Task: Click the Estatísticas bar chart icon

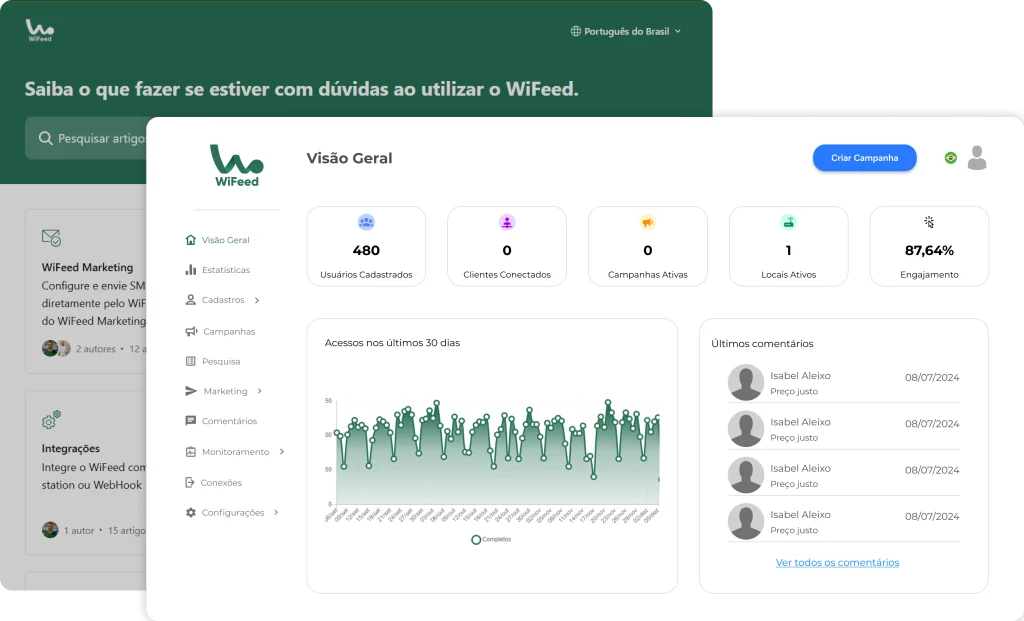Action: pos(191,270)
